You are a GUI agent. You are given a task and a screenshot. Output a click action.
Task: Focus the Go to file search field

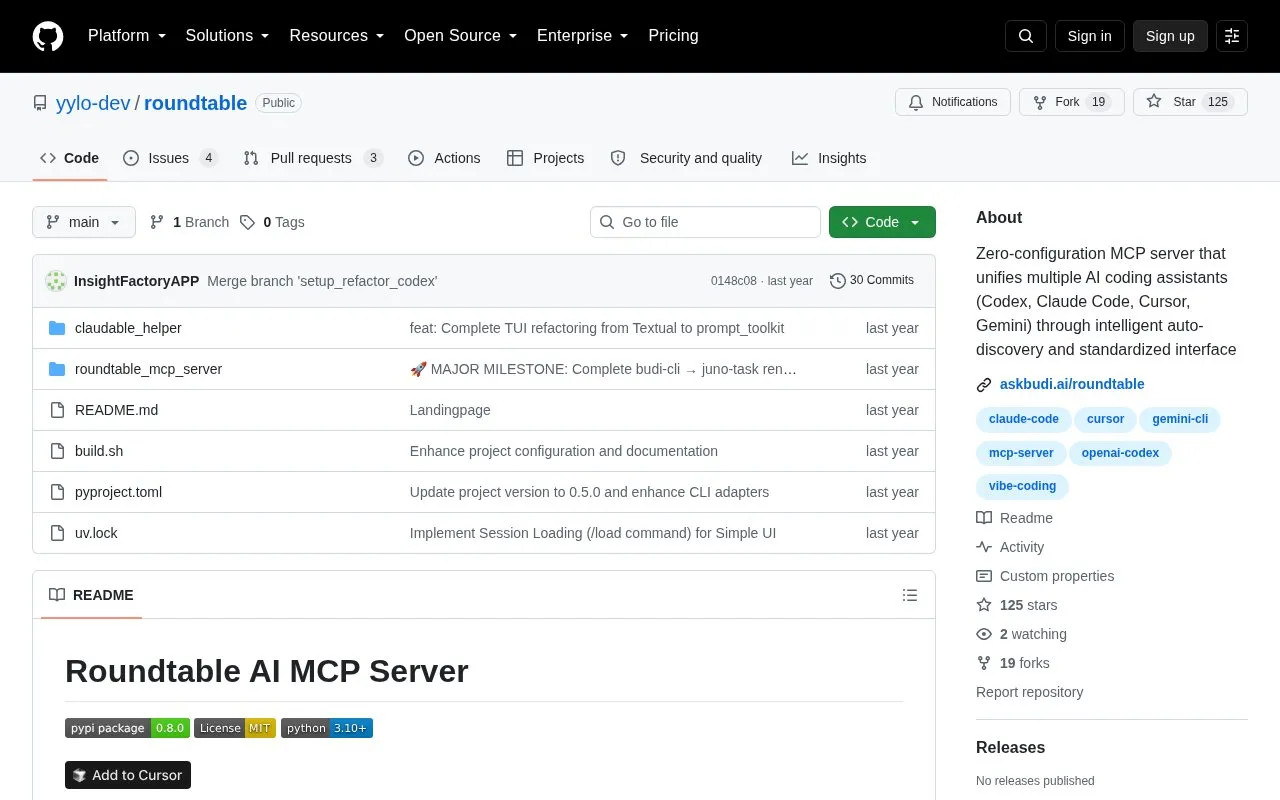[x=705, y=222]
